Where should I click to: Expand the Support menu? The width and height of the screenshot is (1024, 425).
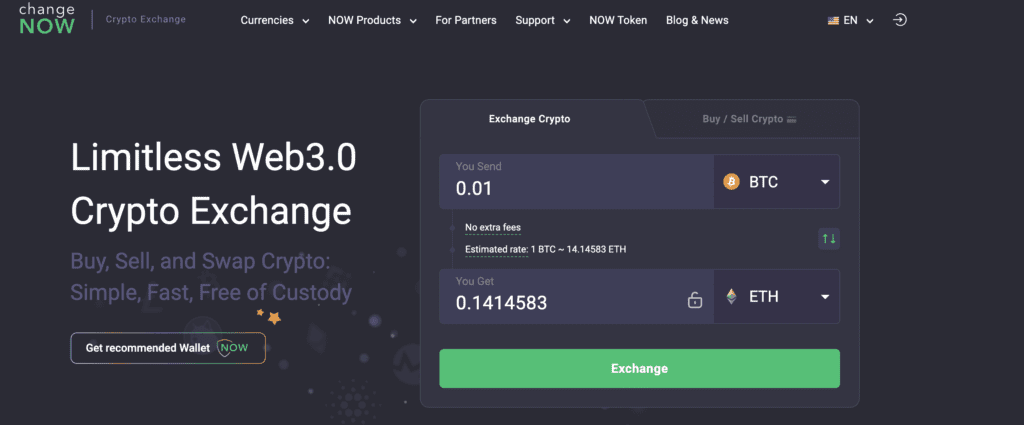pyautogui.click(x=543, y=20)
